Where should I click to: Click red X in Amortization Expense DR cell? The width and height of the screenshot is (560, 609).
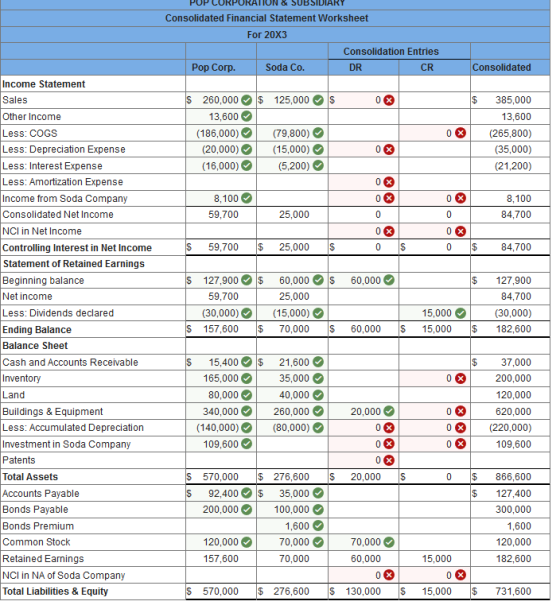point(389,182)
